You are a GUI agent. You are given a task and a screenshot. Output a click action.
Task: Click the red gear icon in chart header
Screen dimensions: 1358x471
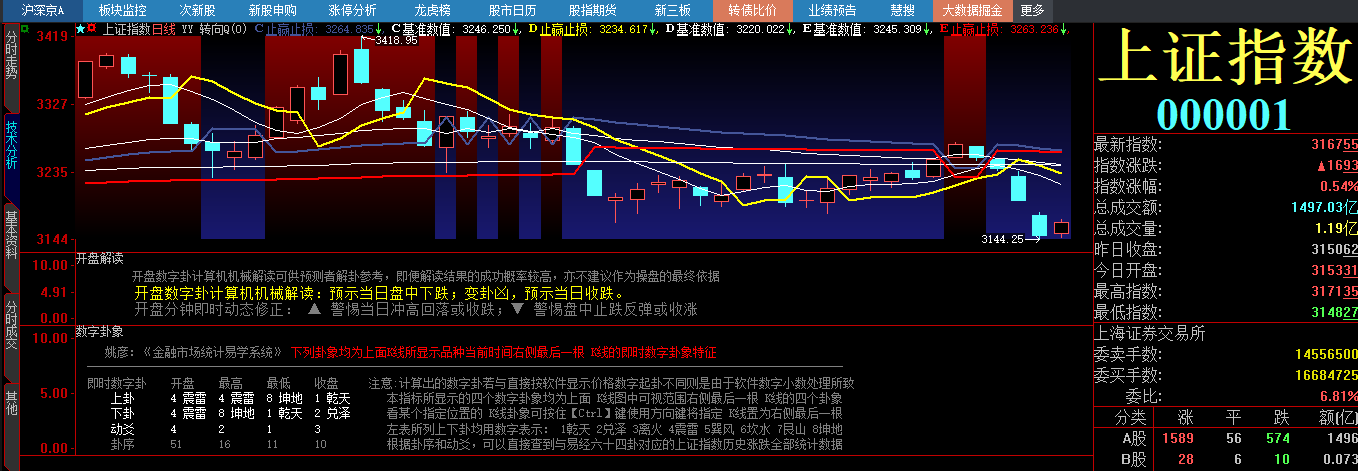point(92,29)
